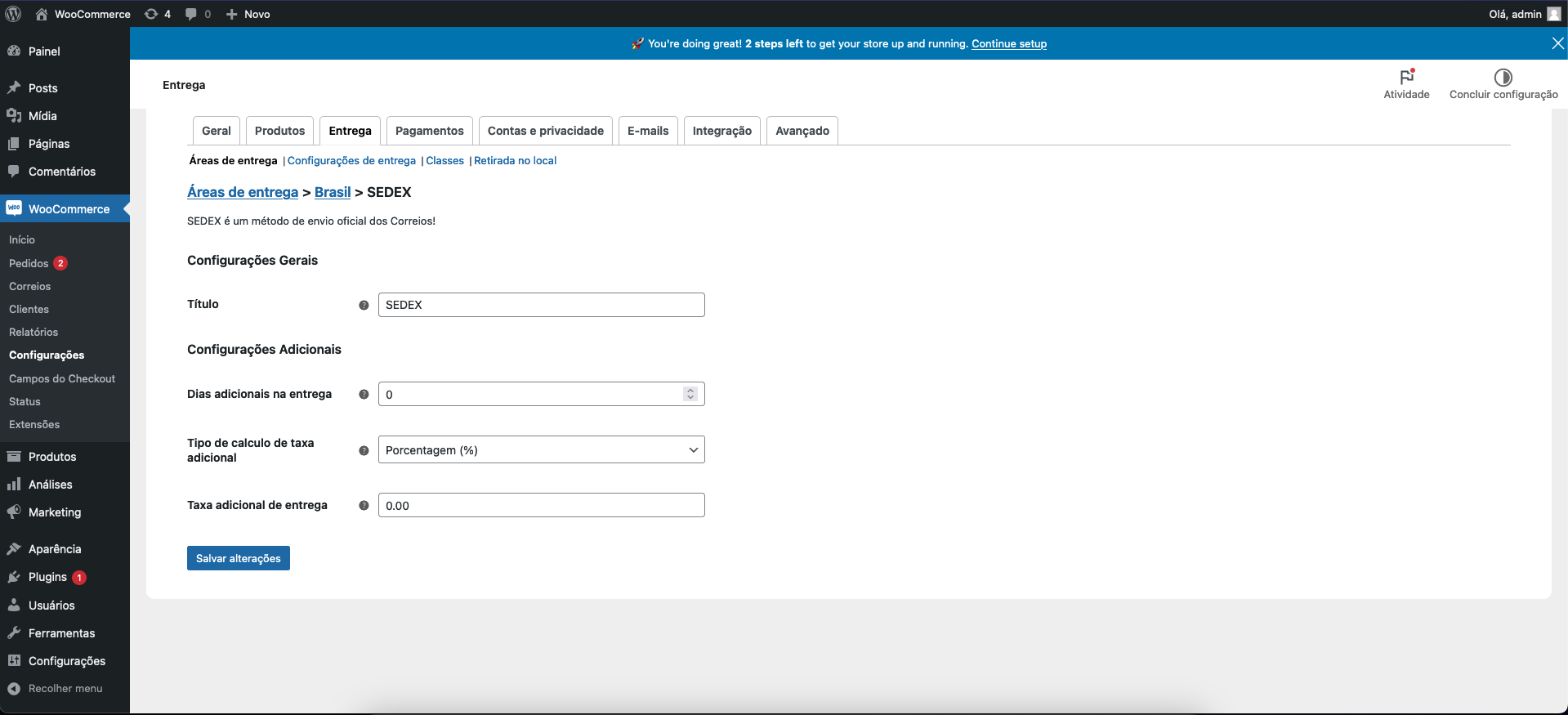Image resolution: width=1568 pixels, height=715 pixels.
Task: Click Dias adicionais na entrega field
Action: click(541, 394)
